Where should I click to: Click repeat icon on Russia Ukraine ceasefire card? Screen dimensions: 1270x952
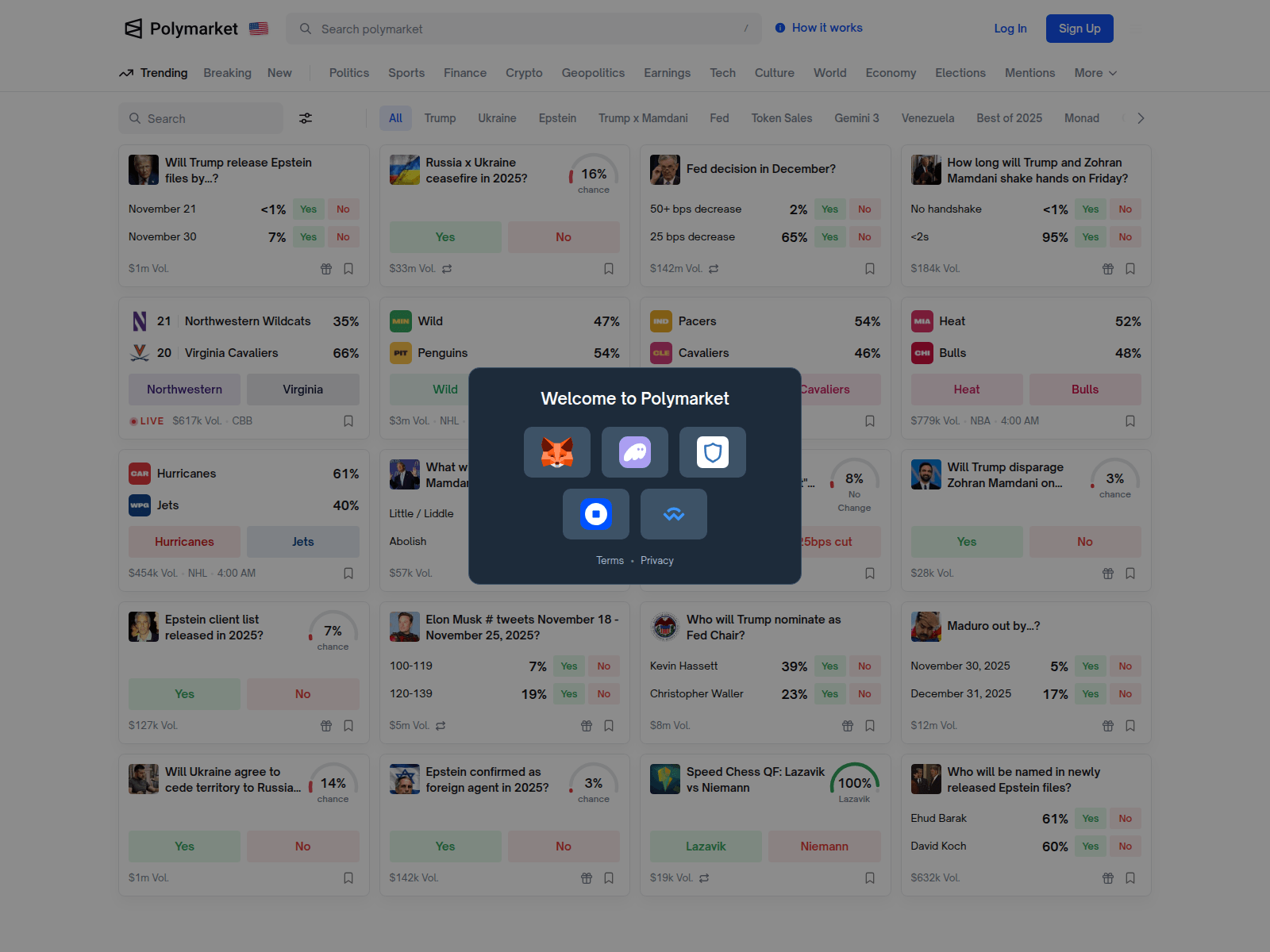click(447, 269)
